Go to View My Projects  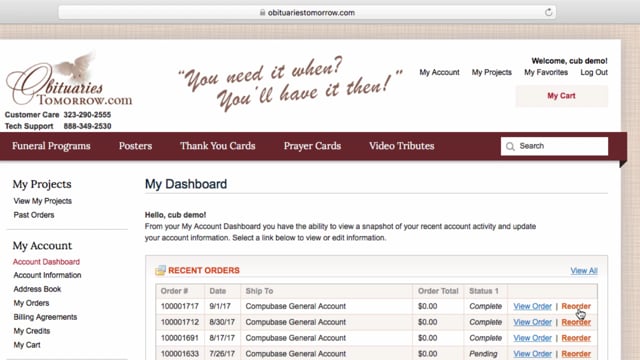click(x=42, y=201)
